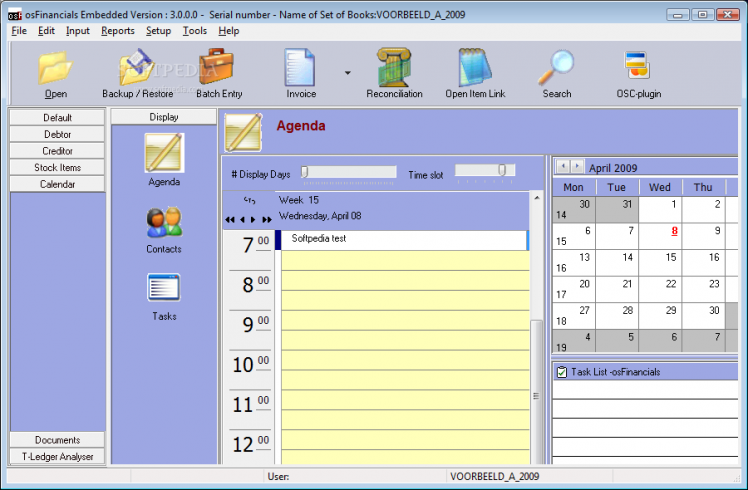Jump forward with the double-right agenda arrow
The image size is (748, 490).
tap(267, 219)
